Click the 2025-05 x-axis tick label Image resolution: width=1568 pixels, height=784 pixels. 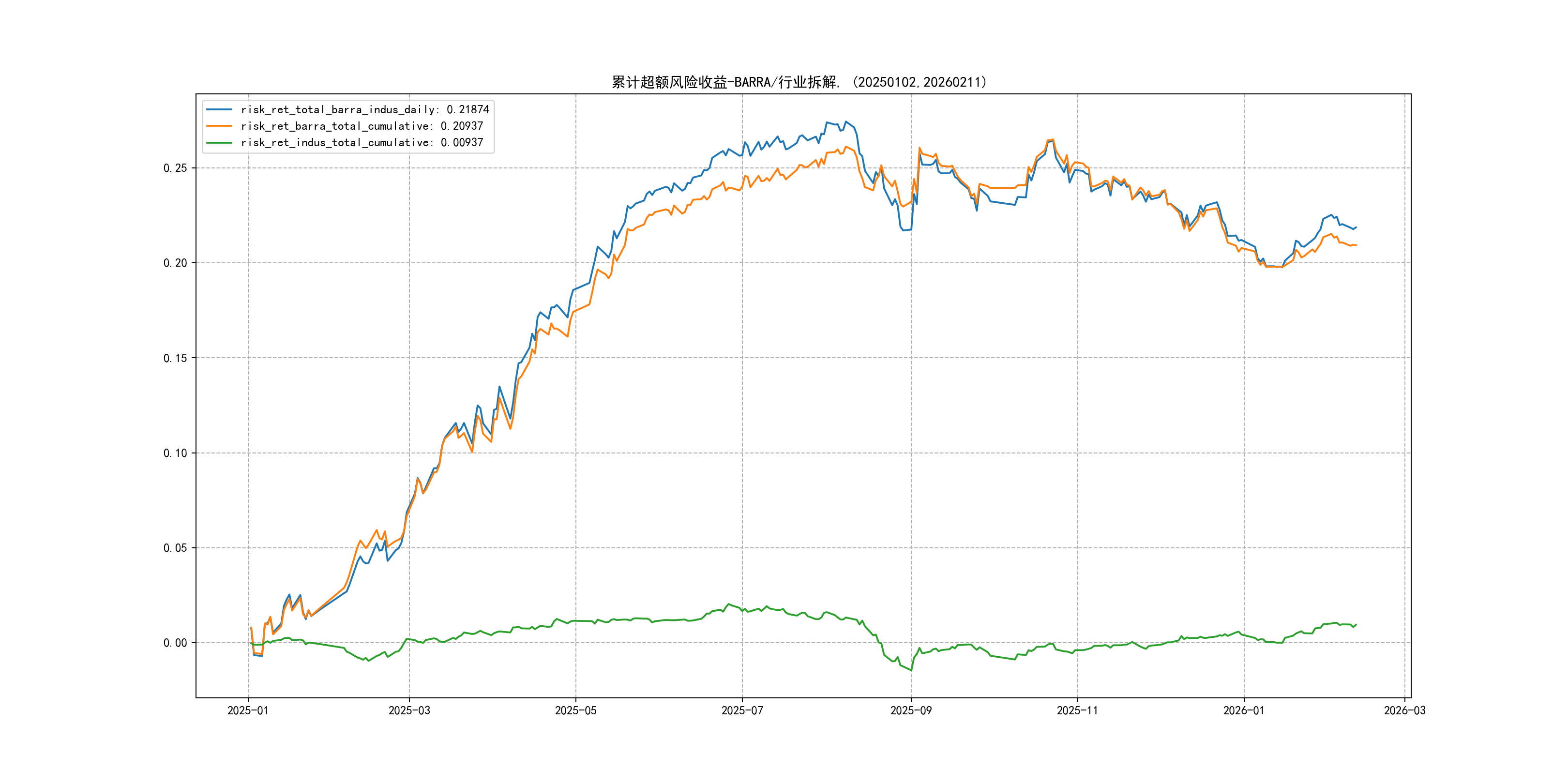(575, 710)
